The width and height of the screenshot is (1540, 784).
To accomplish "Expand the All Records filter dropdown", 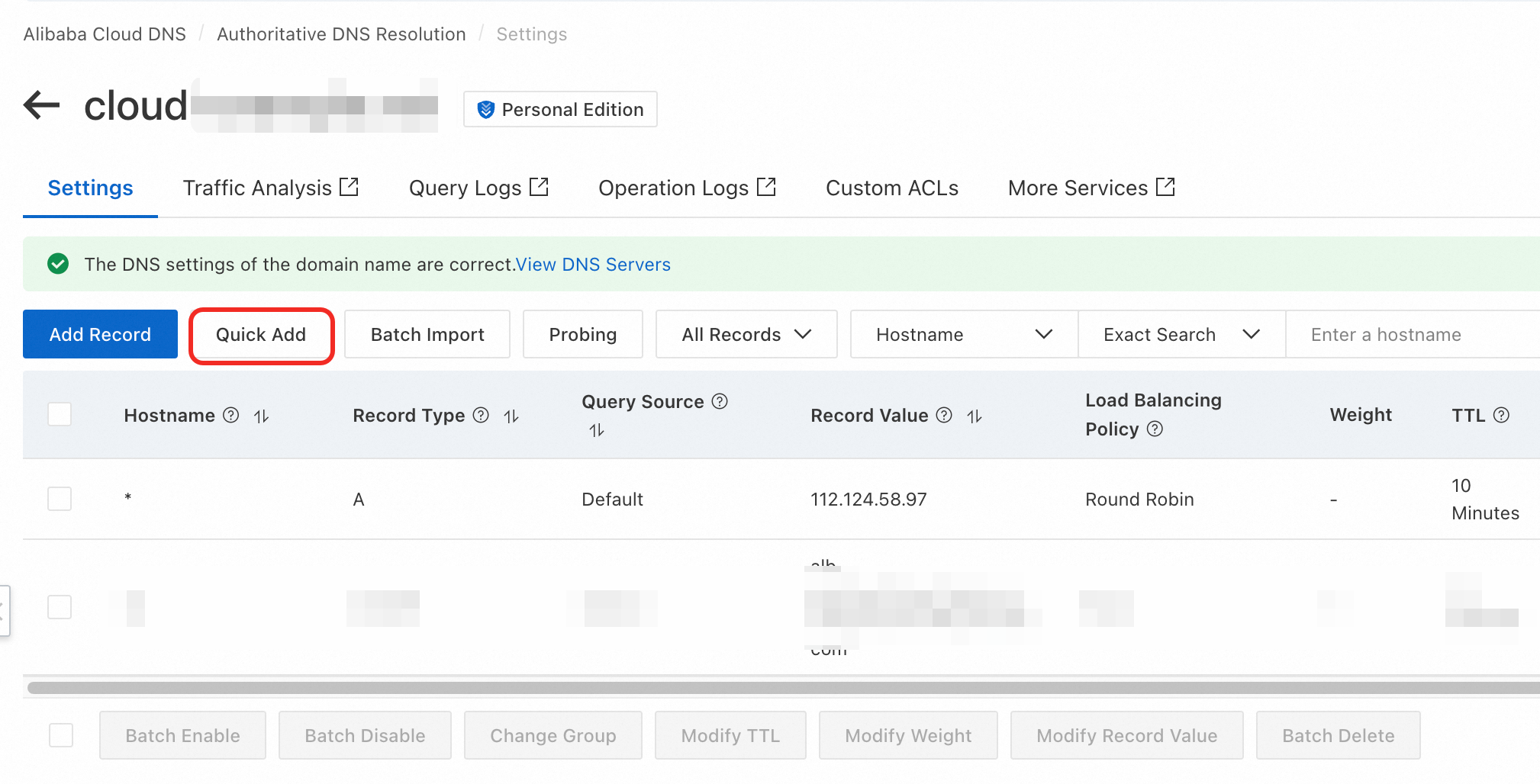I will tap(746, 334).
